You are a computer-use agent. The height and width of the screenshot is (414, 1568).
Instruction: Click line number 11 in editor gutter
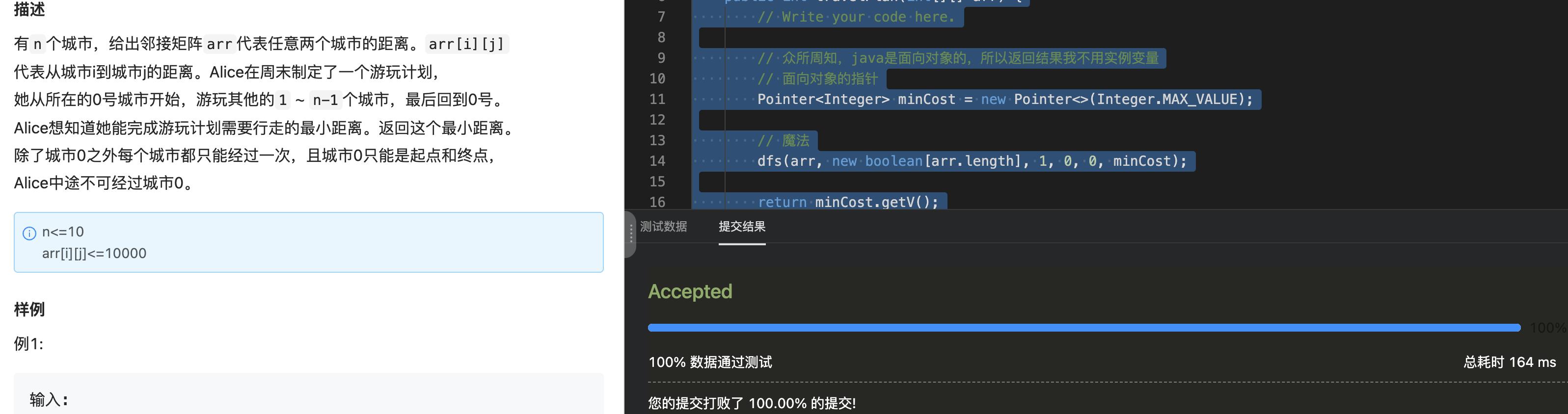pyautogui.click(x=657, y=99)
